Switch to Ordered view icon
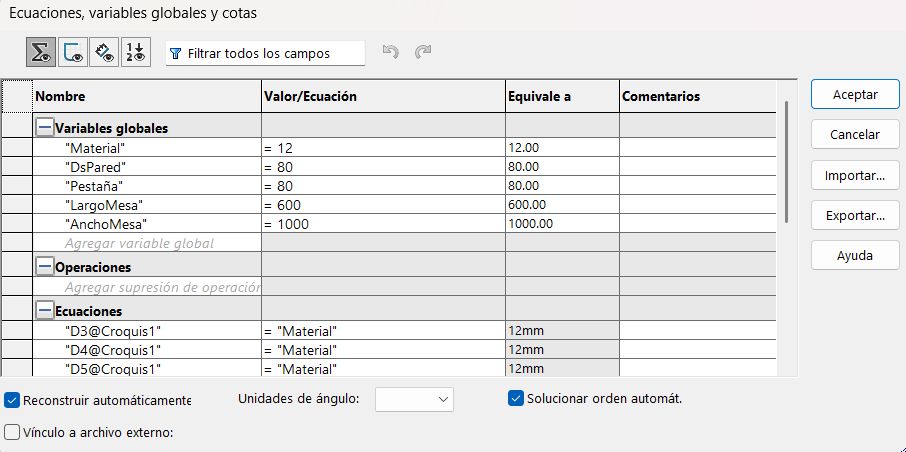Image resolution: width=906 pixels, height=452 pixels. (136, 53)
